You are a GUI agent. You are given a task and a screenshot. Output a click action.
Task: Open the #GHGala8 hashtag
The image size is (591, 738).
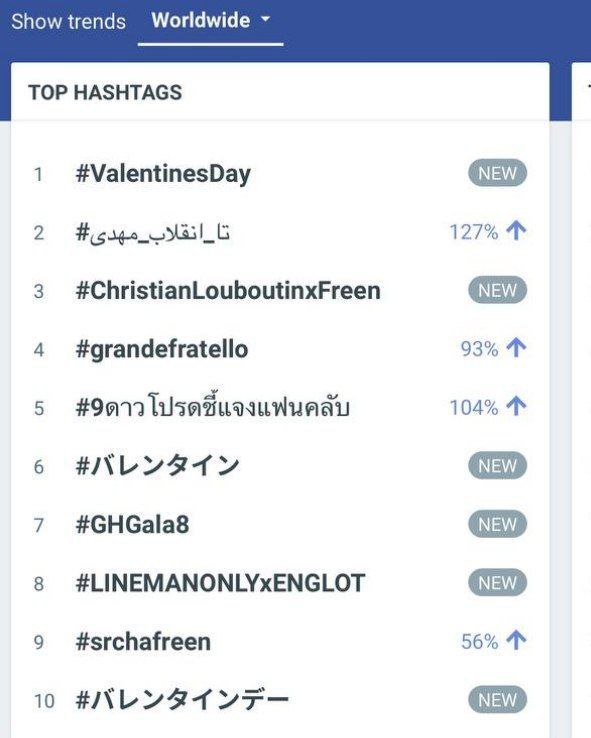point(132,524)
